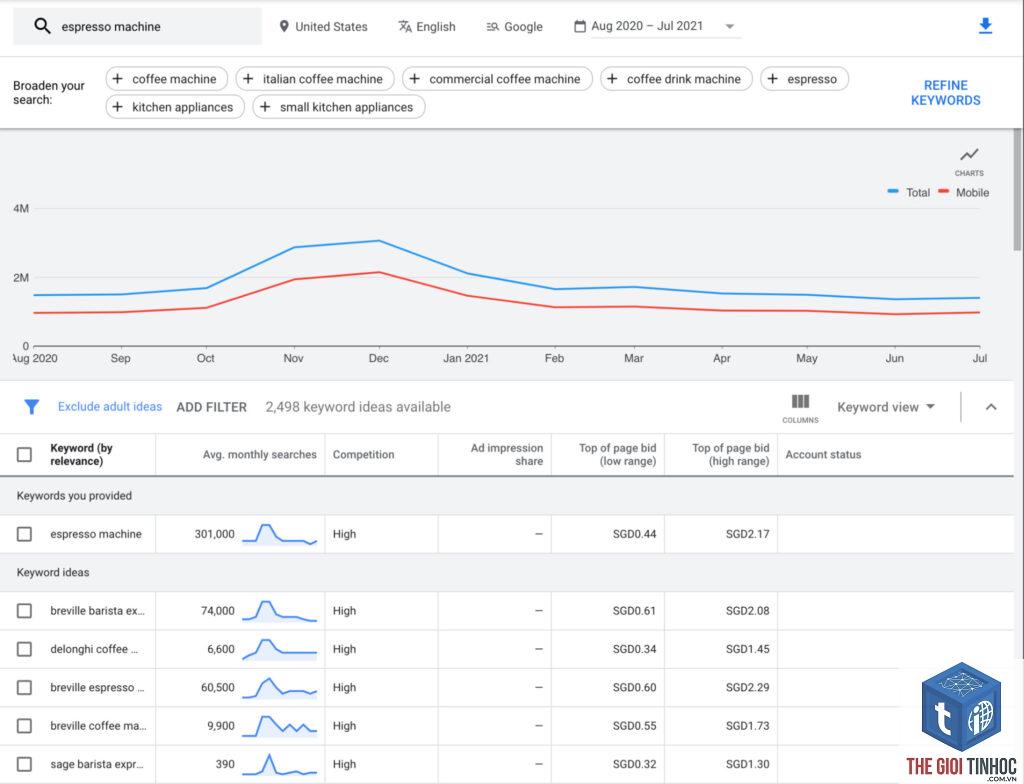Click the blue filter funnel icon
The height and width of the screenshot is (784, 1024).
pyautogui.click(x=31, y=407)
